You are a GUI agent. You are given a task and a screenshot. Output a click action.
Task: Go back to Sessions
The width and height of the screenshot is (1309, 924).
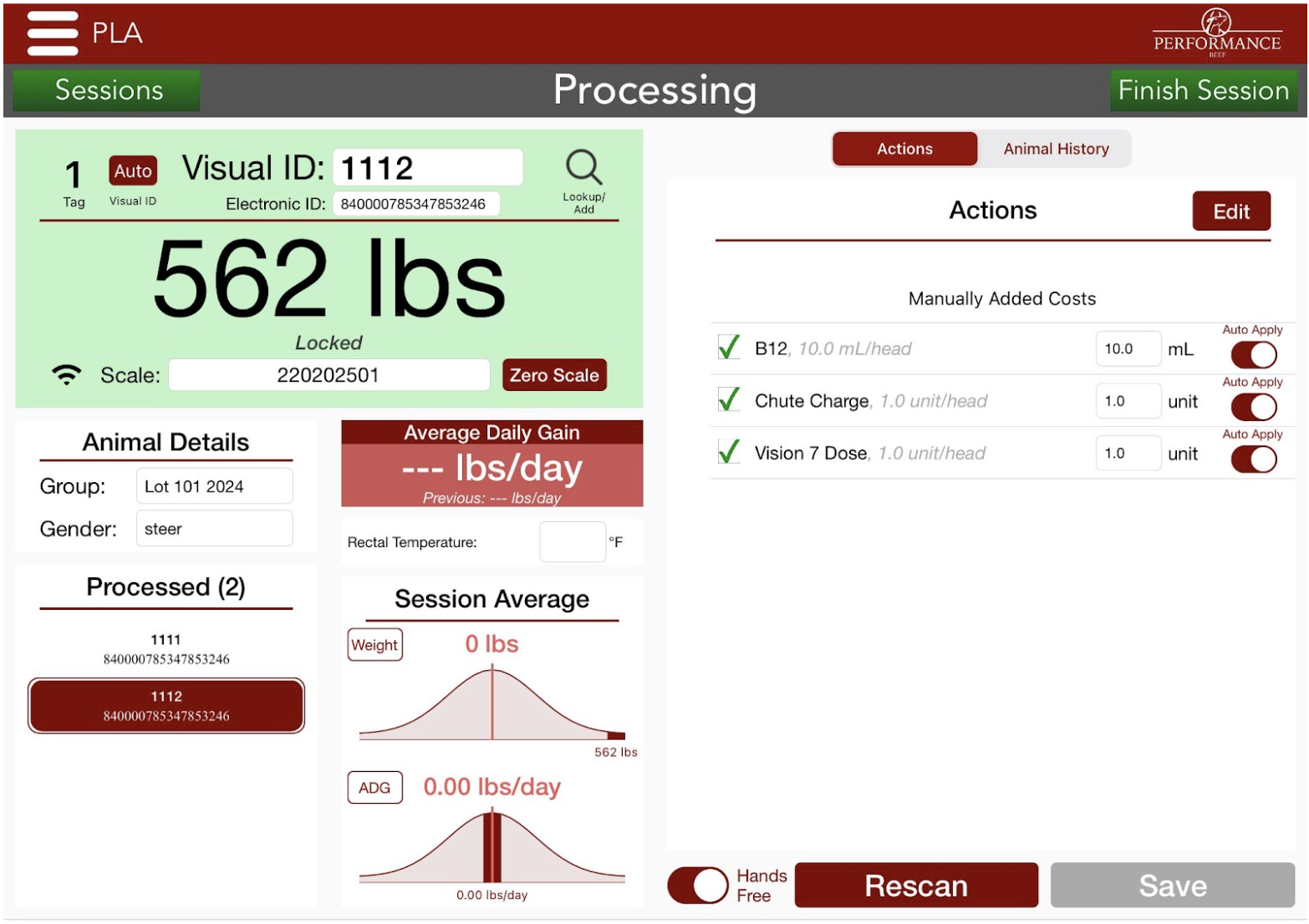click(x=108, y=89)
